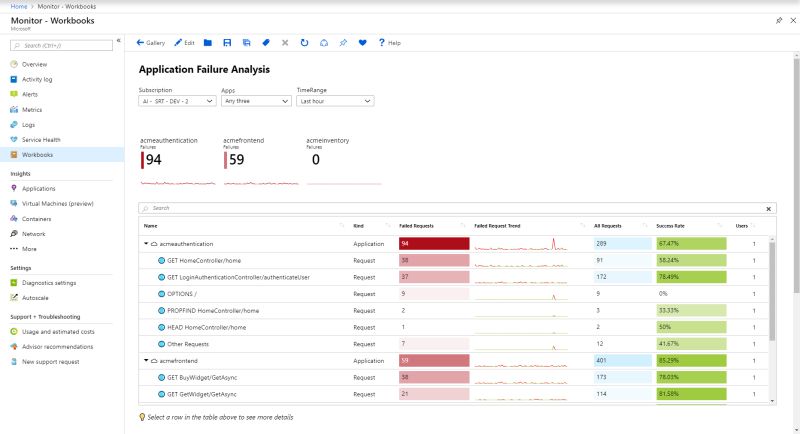
Task: Select the OPTIONS / request row
Action: point(454,294)
